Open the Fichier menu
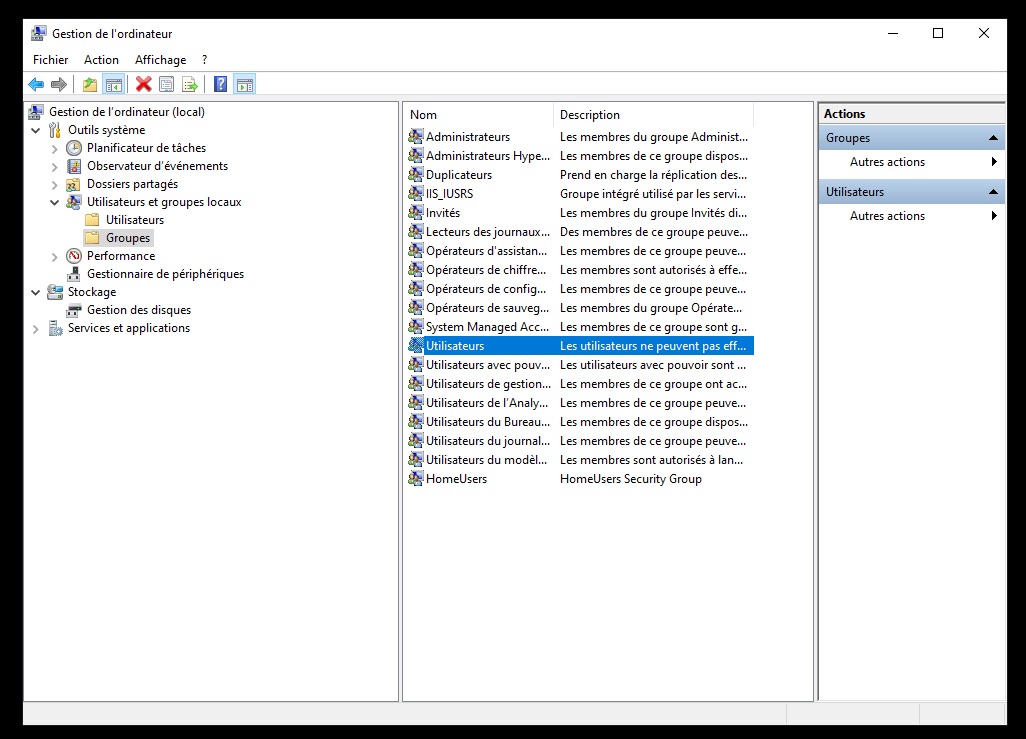 pyautogui.click(x=51, y=60)
